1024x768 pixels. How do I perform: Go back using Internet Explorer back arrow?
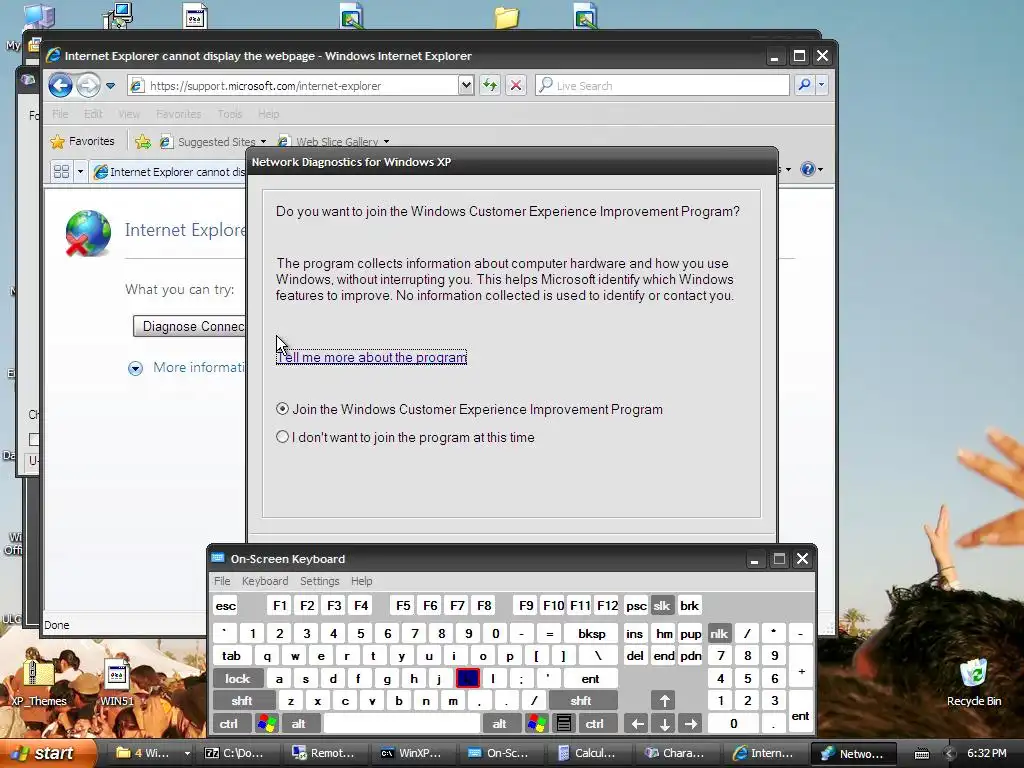60,86
